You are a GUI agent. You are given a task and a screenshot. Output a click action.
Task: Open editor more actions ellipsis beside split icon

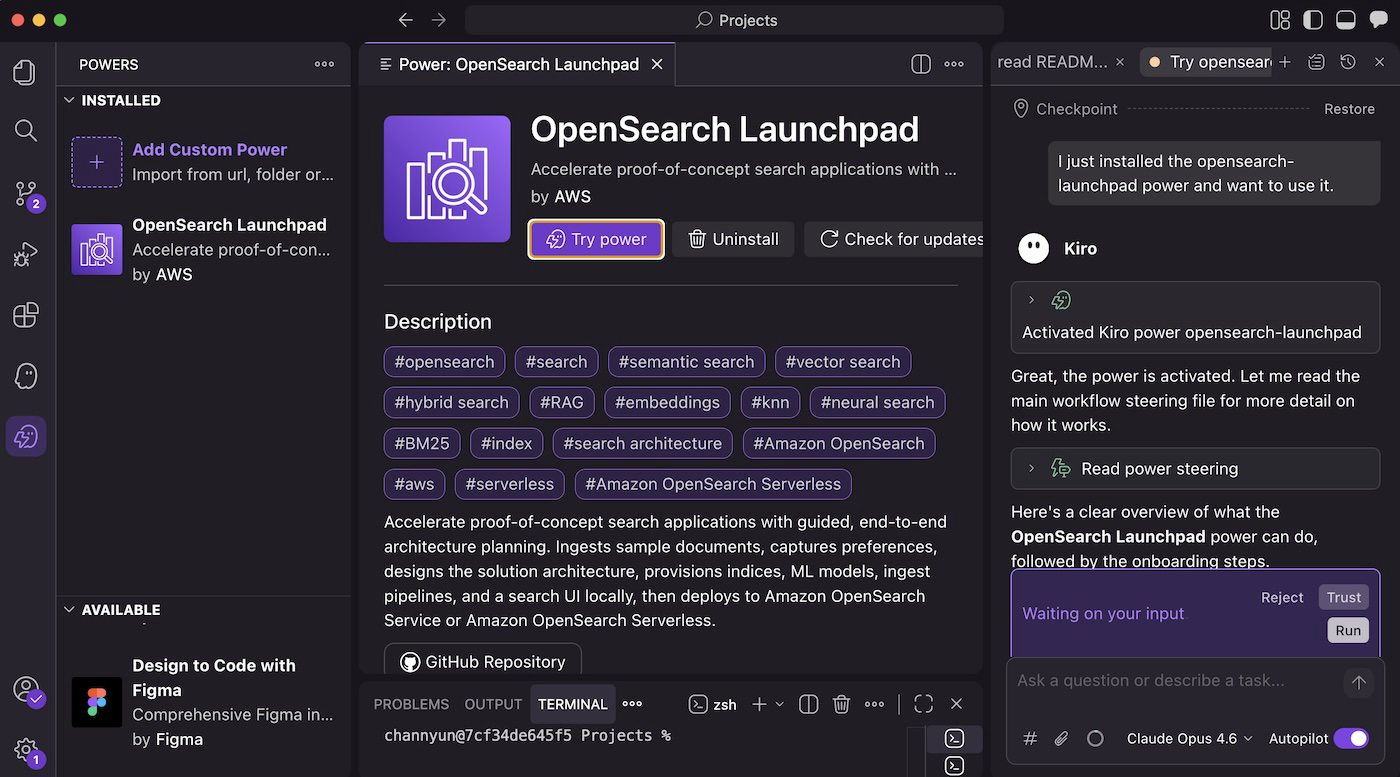tap(954, 64)
